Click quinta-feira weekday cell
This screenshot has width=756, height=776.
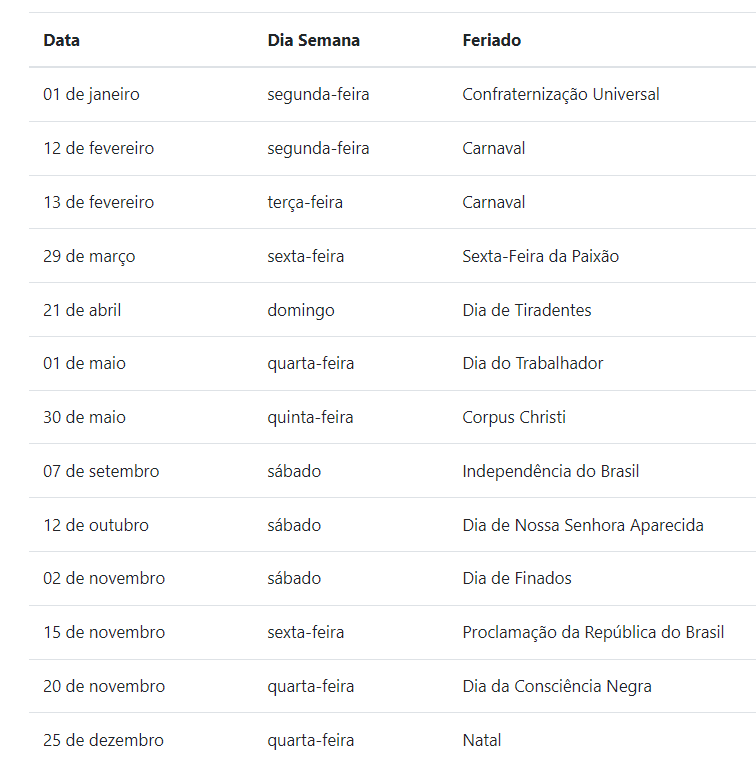tap(310, 417)
